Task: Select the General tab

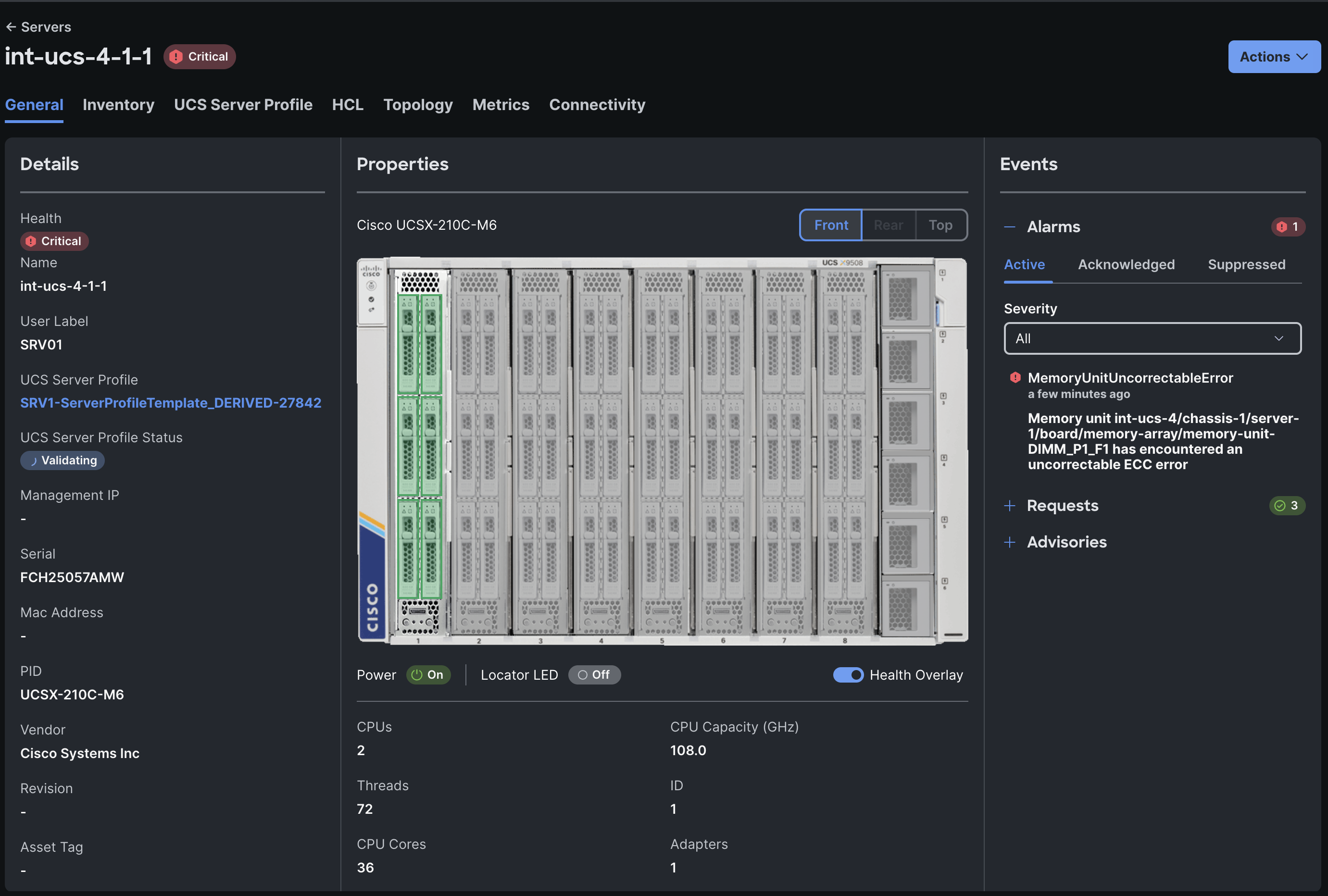Action: click(34, 105)
